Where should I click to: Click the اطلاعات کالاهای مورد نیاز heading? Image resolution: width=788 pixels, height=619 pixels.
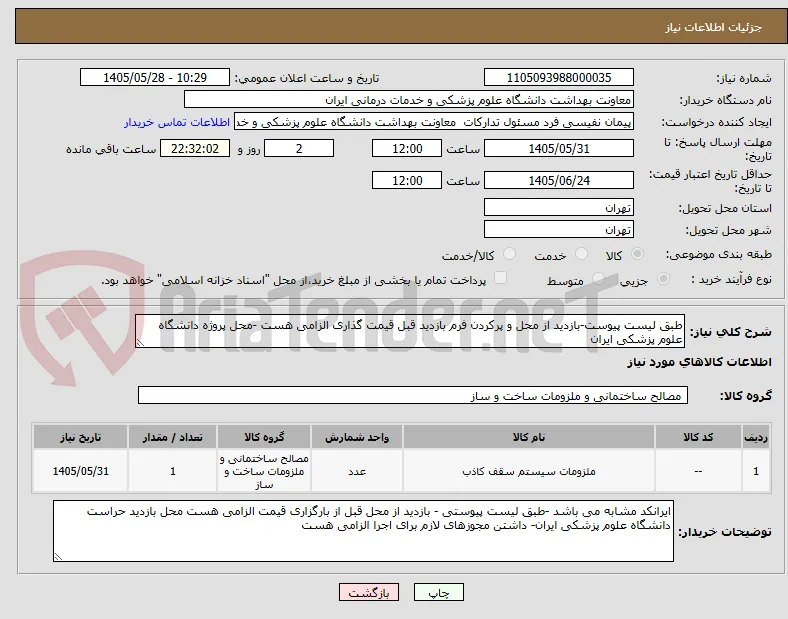pos(699,362)
